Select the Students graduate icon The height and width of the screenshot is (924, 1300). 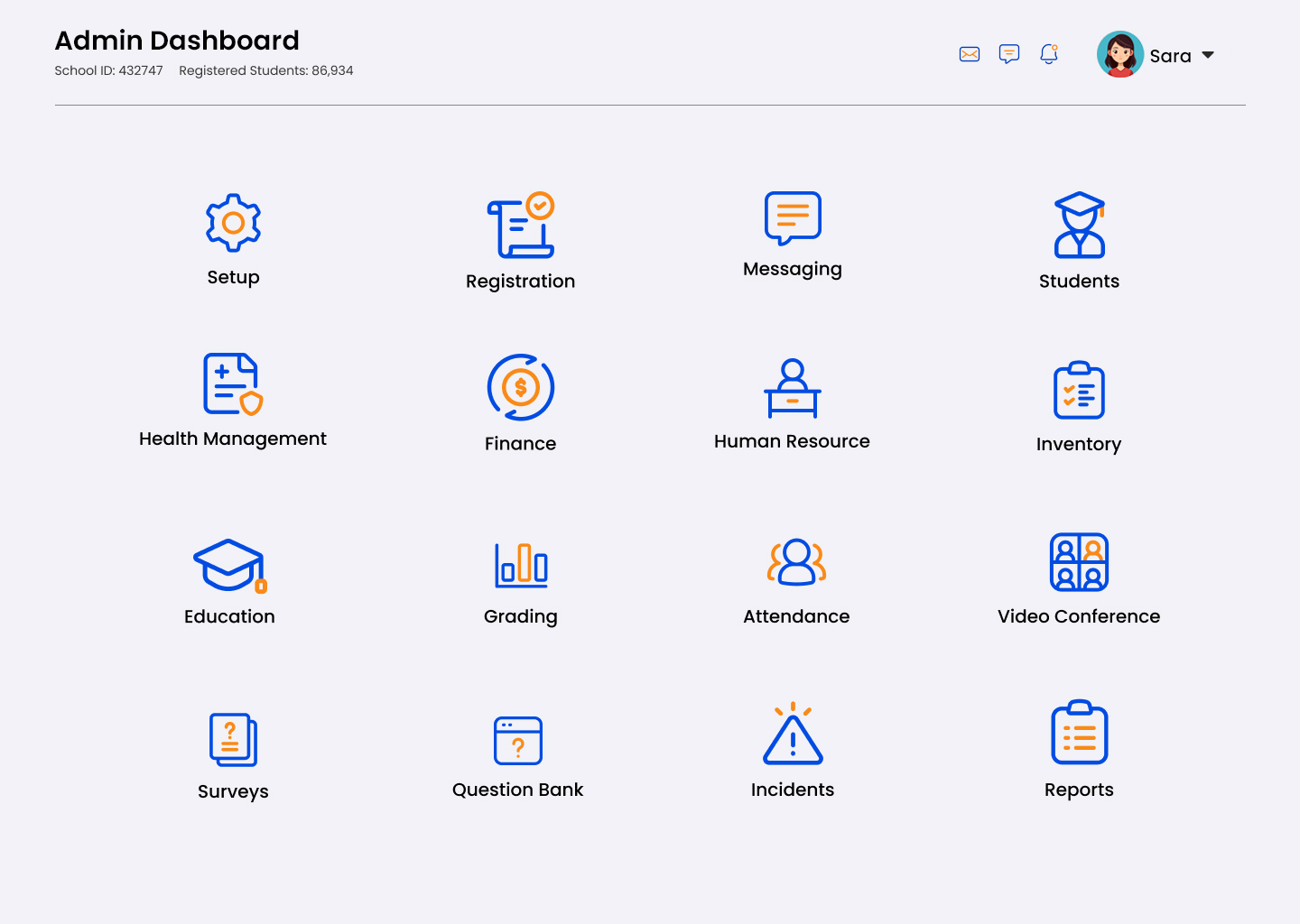(1079, 226)
